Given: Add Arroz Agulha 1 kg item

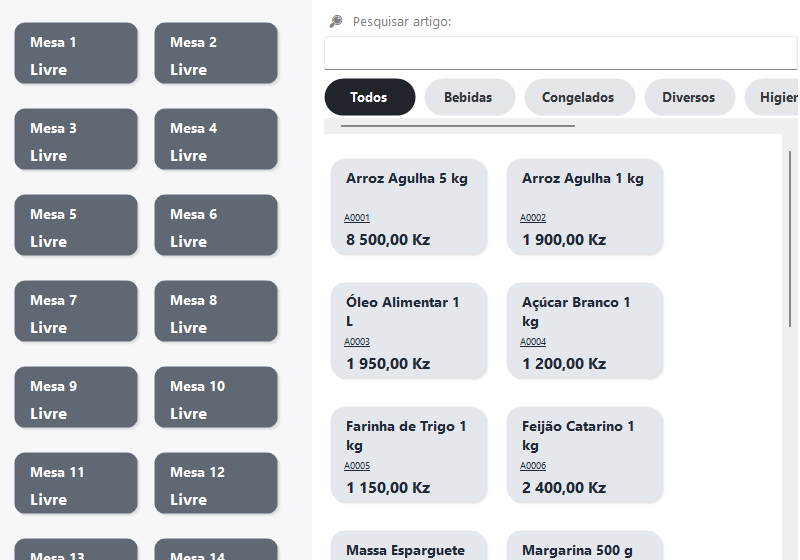Looking at the screenshot, I should click(x=585, y=207).
